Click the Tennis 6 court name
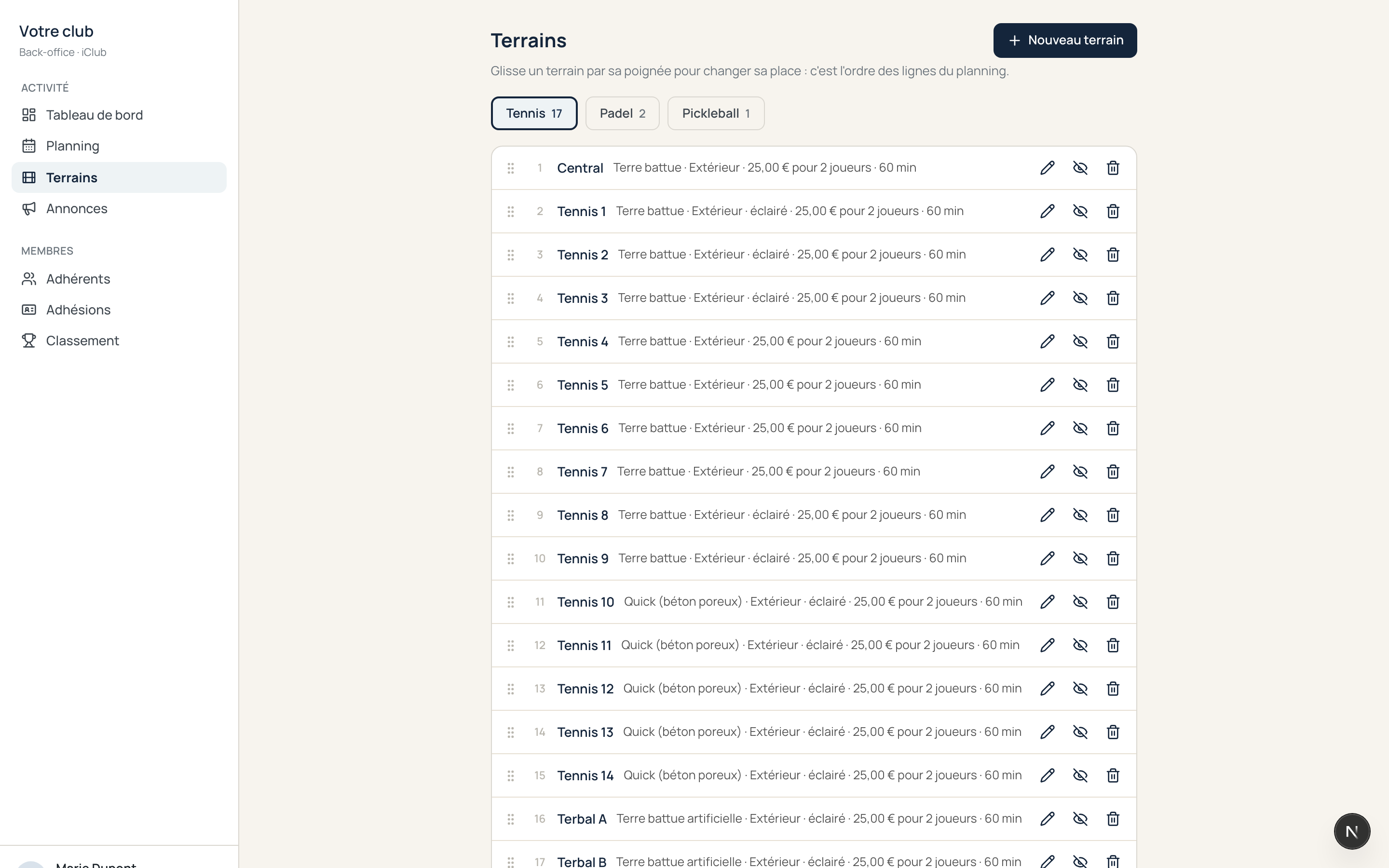The height and width of the screenshot is (868, 1389). pyautogui.click(x=582, y=428)
